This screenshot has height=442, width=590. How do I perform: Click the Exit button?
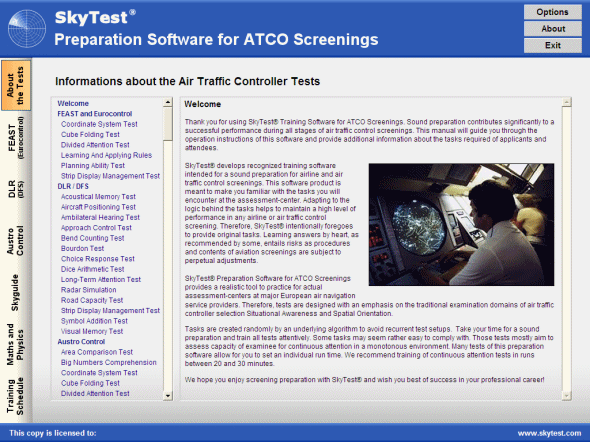552,45
